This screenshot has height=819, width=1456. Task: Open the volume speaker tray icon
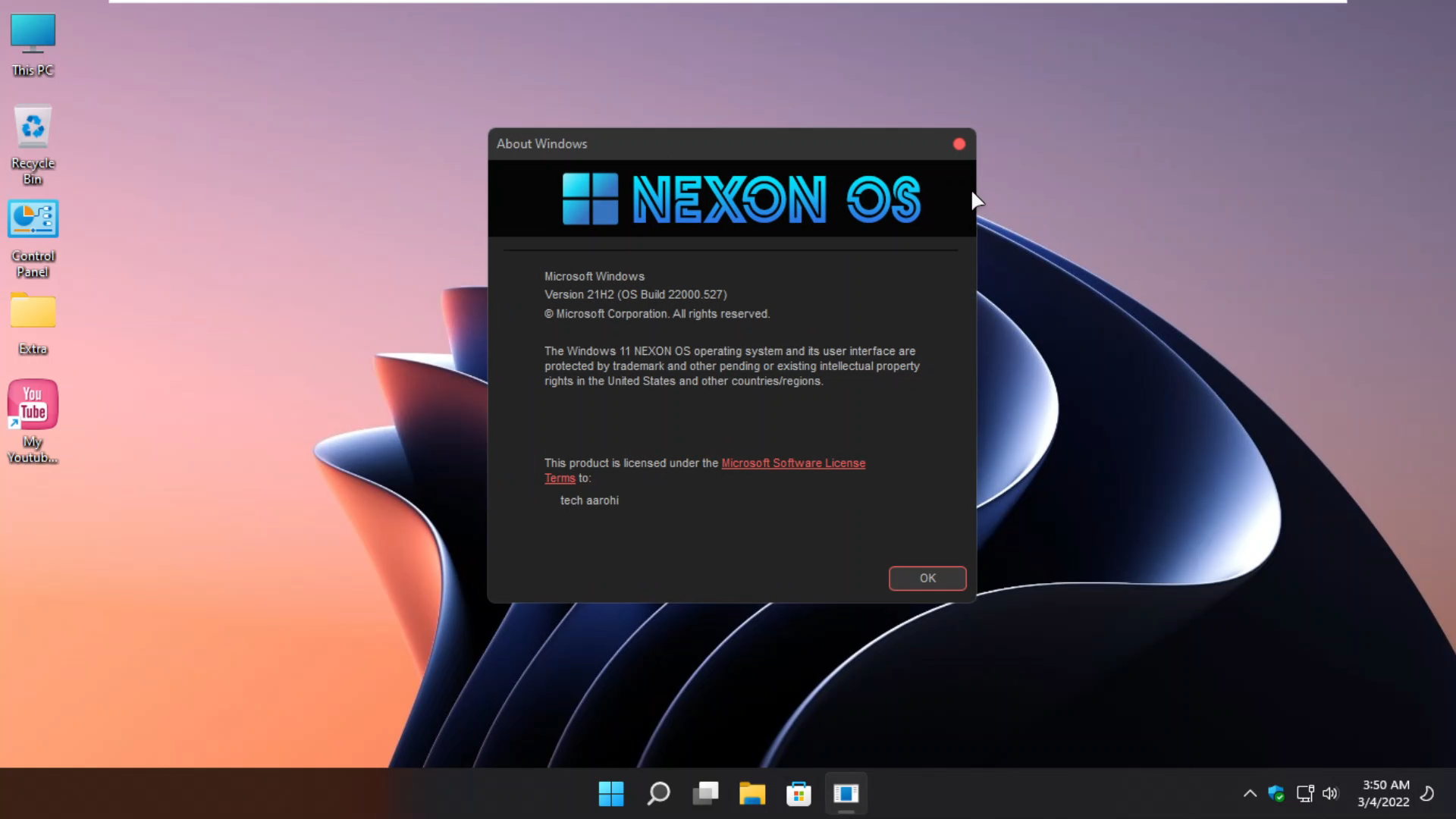pos(1330,794)
